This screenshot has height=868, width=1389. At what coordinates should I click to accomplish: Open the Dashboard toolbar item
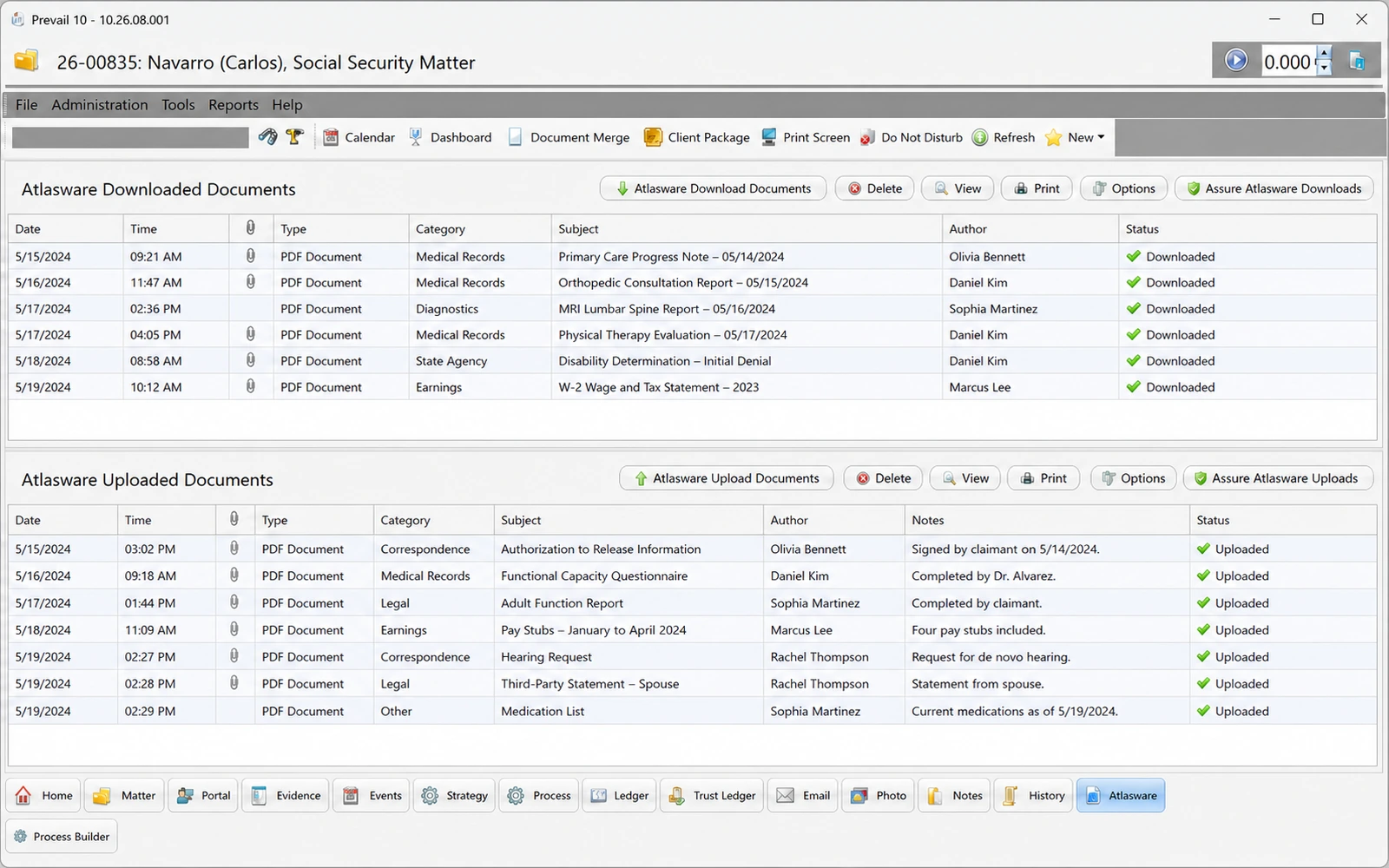450,137
